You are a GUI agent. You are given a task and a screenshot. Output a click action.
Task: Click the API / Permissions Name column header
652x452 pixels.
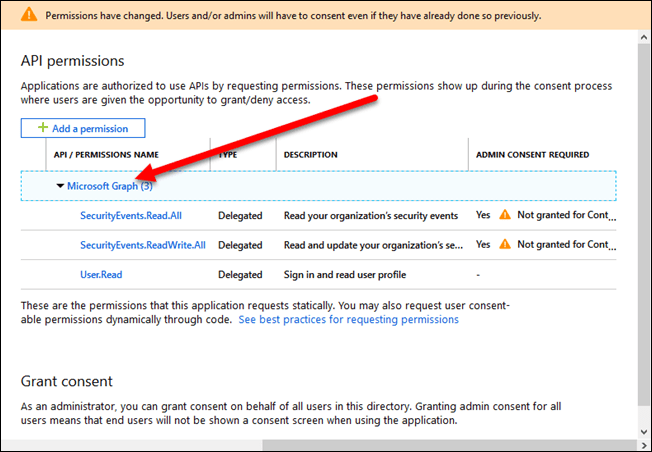coord(106,155)
